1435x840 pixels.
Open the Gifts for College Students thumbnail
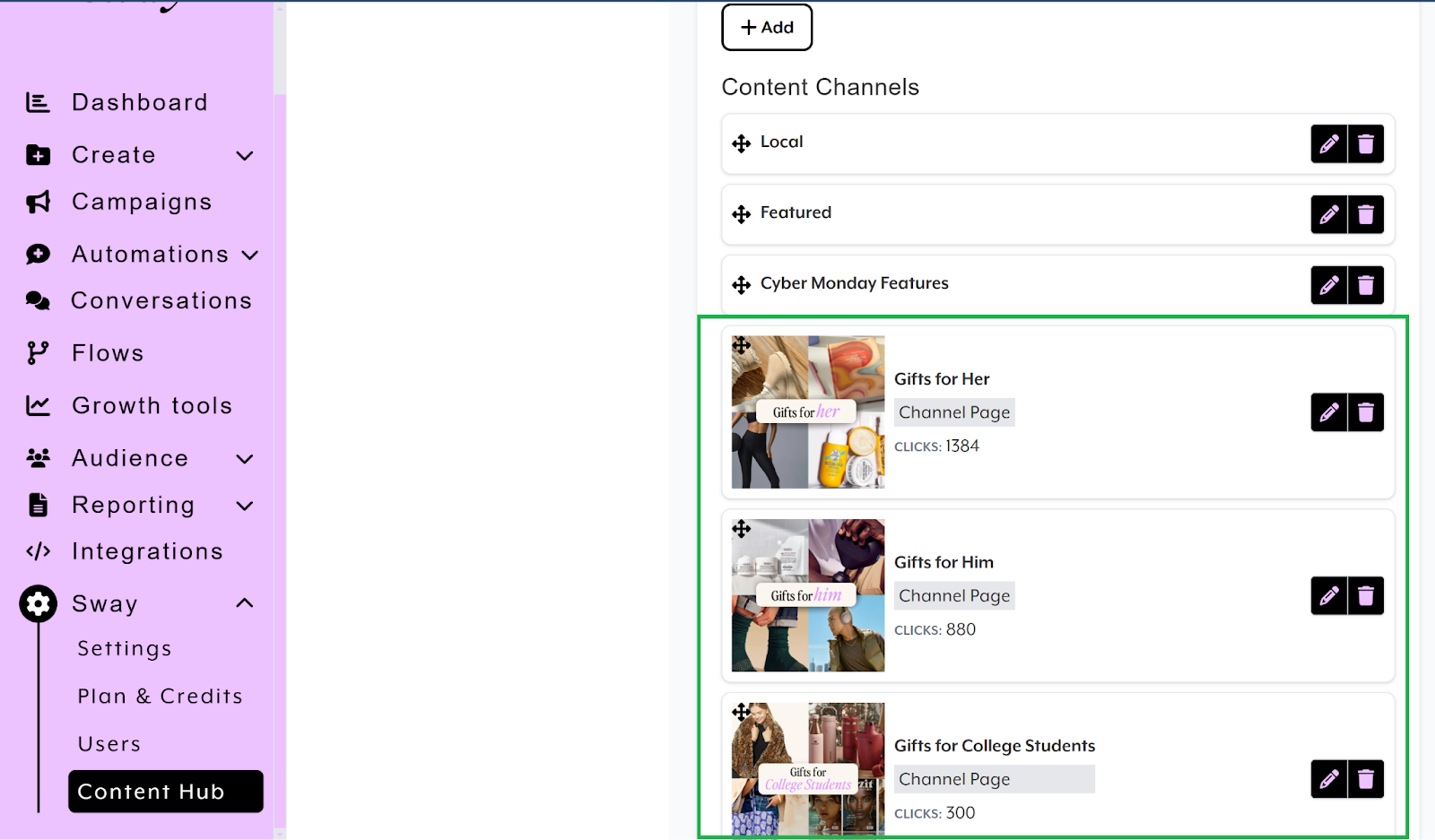click(808, 769)
